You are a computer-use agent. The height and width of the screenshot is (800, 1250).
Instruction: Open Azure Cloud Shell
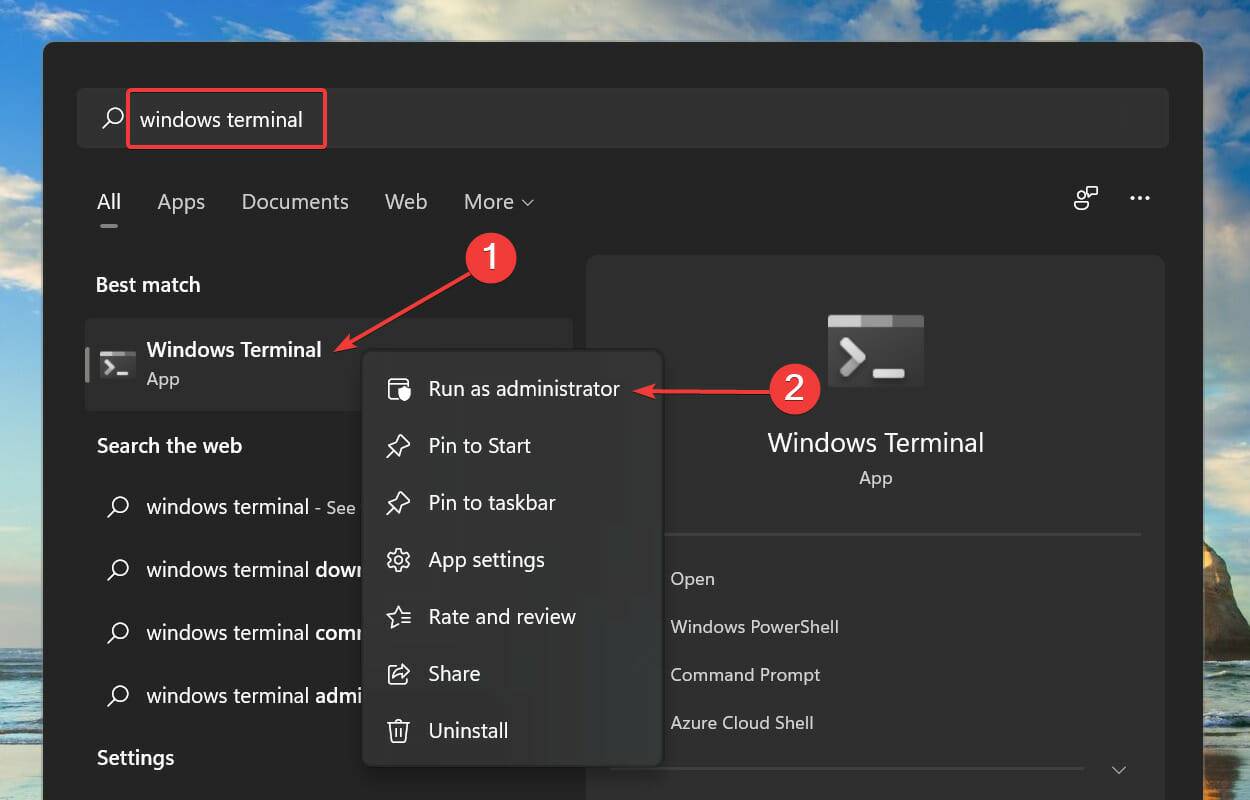pos(742,722)
